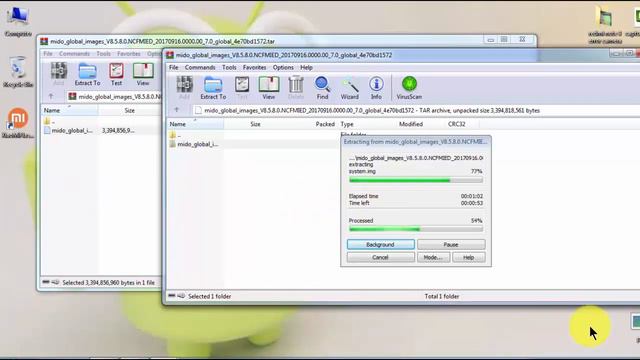Click the front window archive path field
This screenshot has height=360, width=640.
click(416, 110)
